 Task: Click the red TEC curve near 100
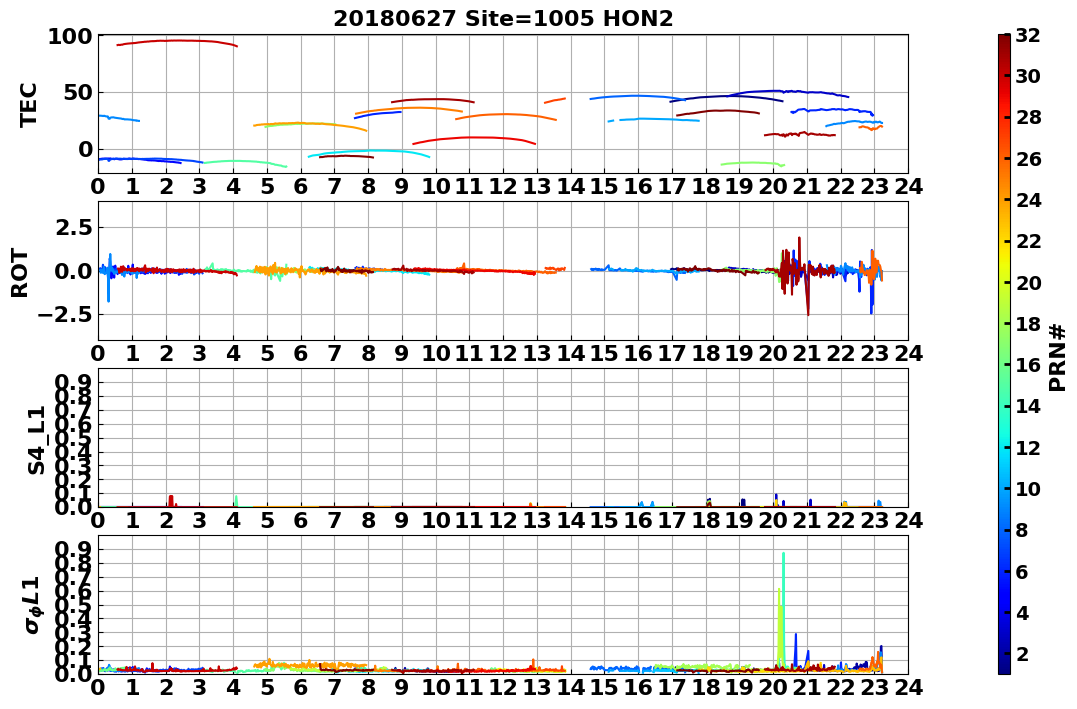click(177, 41)
